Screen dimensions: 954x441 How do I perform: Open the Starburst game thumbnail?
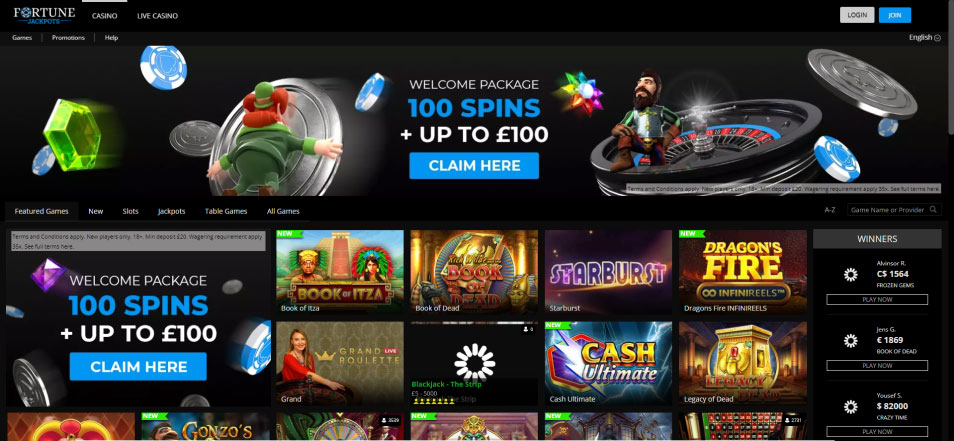(608, 272)
